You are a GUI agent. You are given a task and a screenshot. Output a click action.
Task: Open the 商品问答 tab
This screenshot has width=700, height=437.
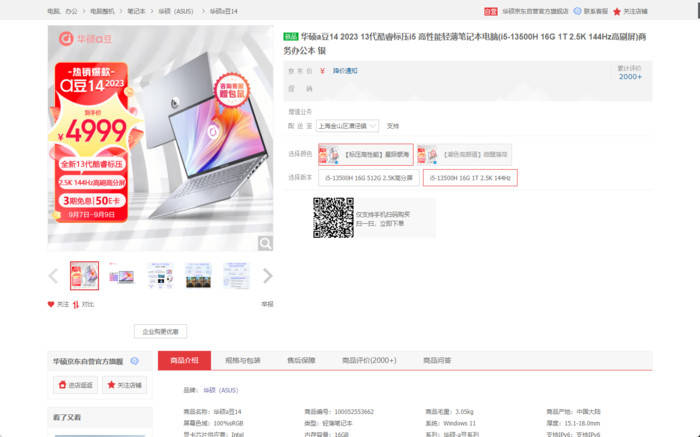[437, 360]
